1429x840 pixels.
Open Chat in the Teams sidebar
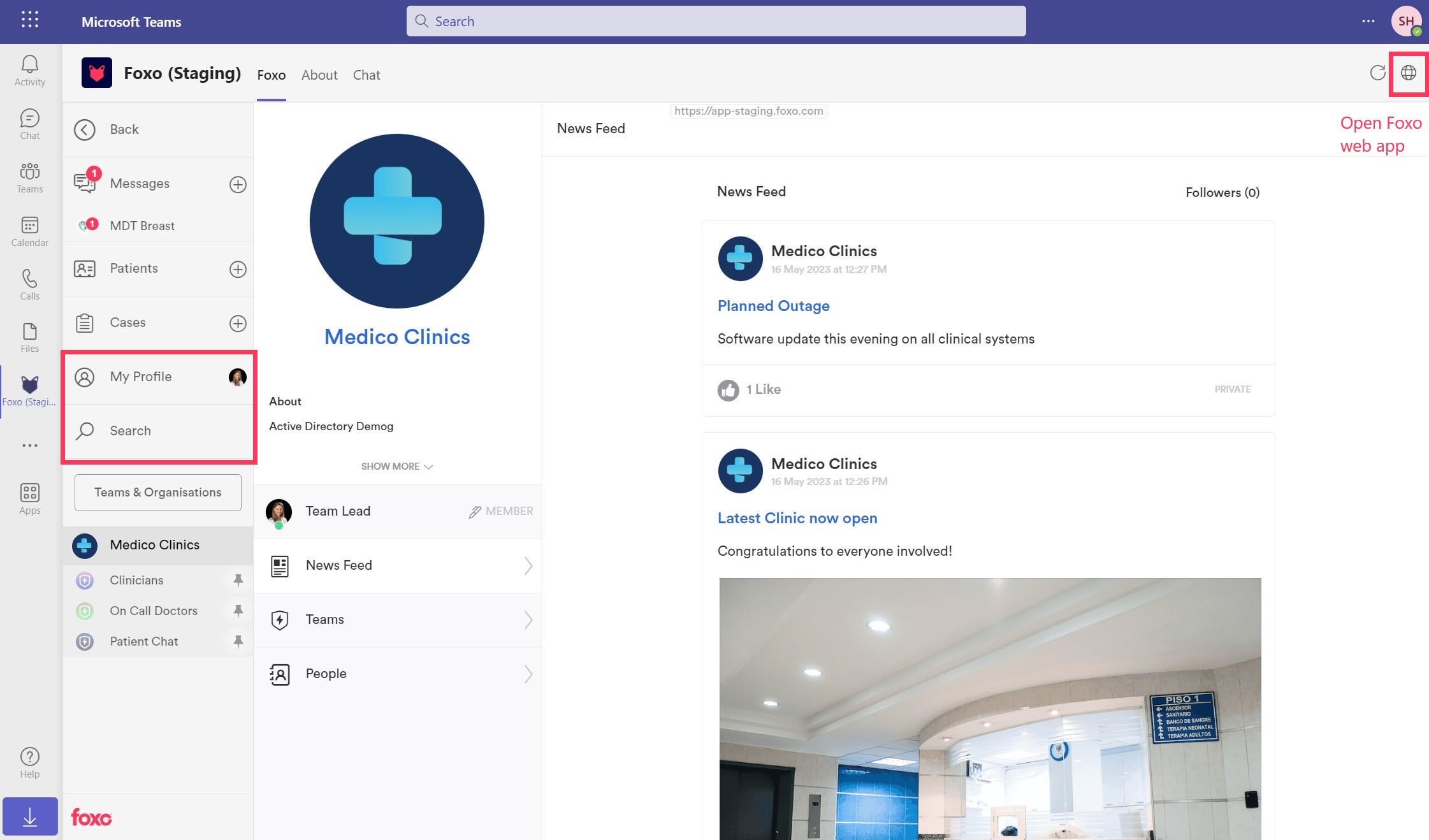30,124
